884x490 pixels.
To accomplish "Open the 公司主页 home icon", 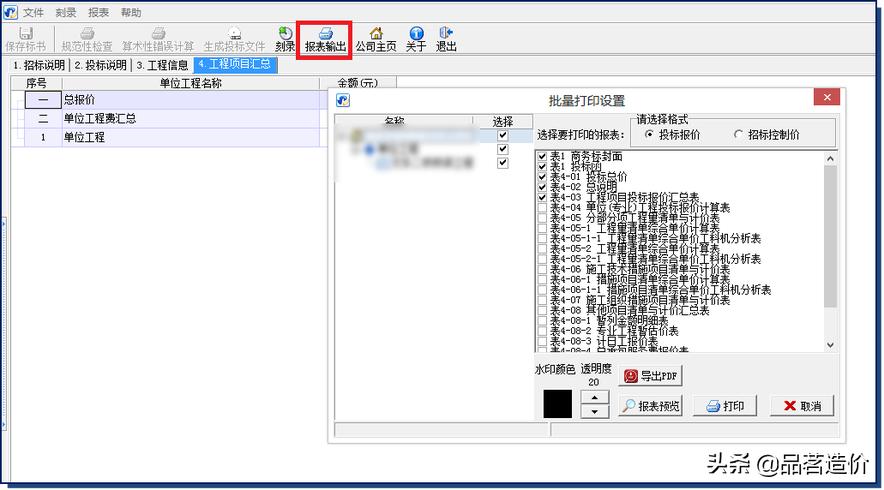I will 375,39.
